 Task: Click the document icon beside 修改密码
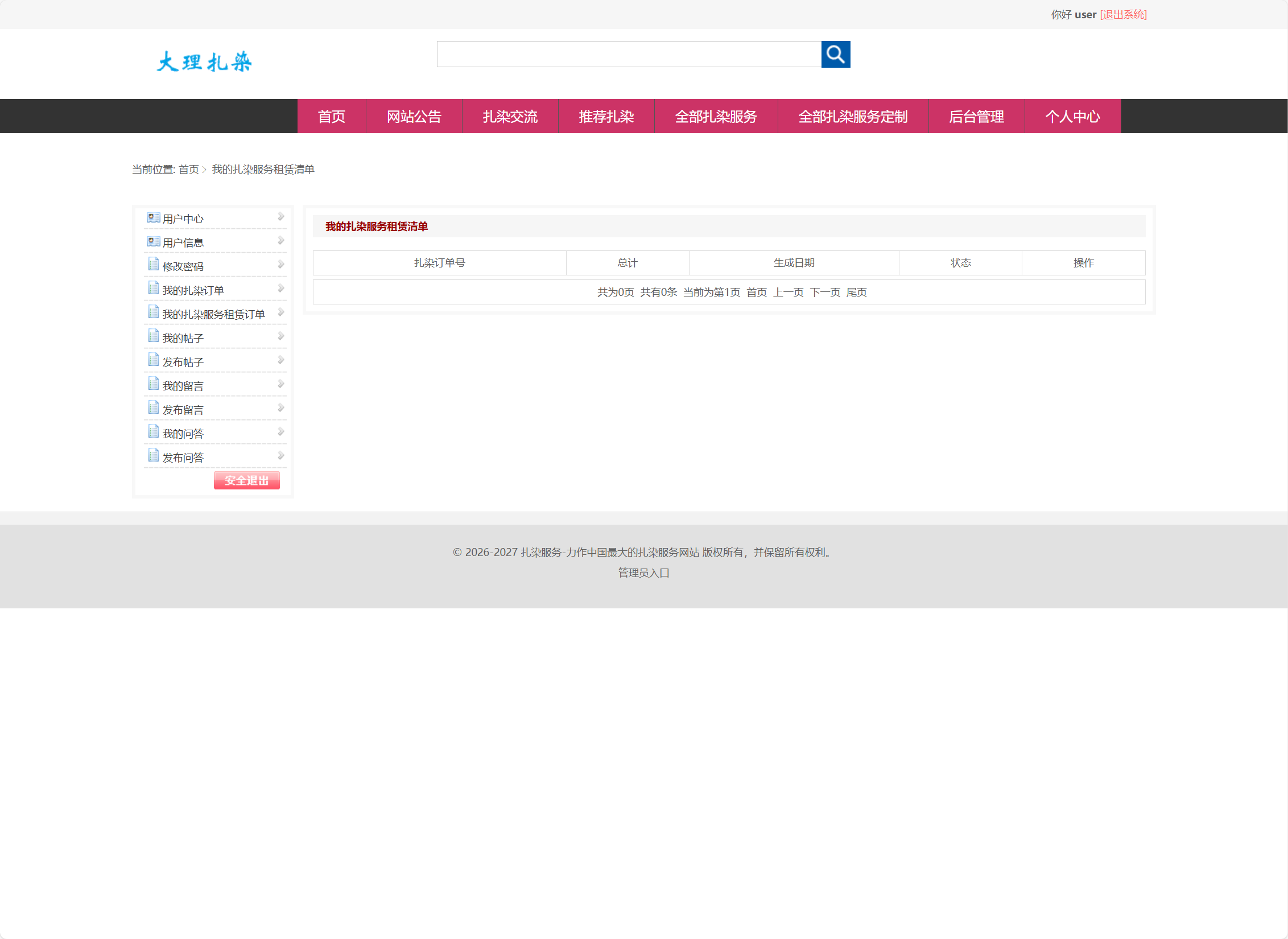pyautogui.click(x=153, y=264)
